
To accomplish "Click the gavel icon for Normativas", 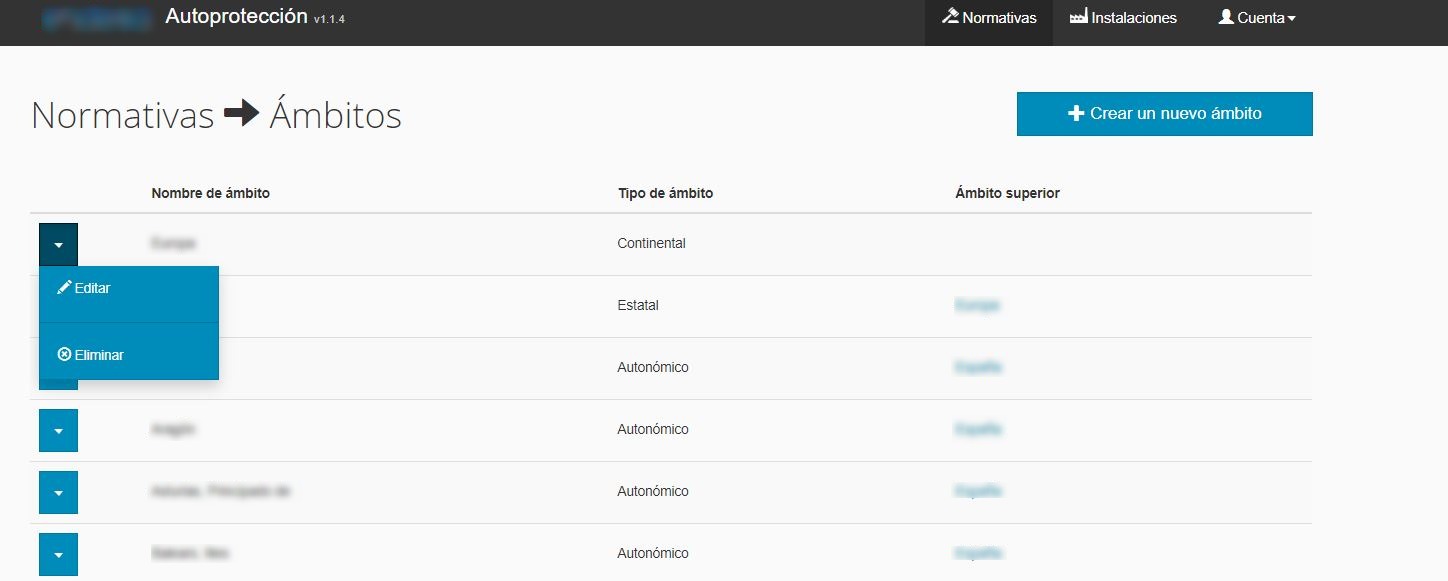I will point(951,17).
